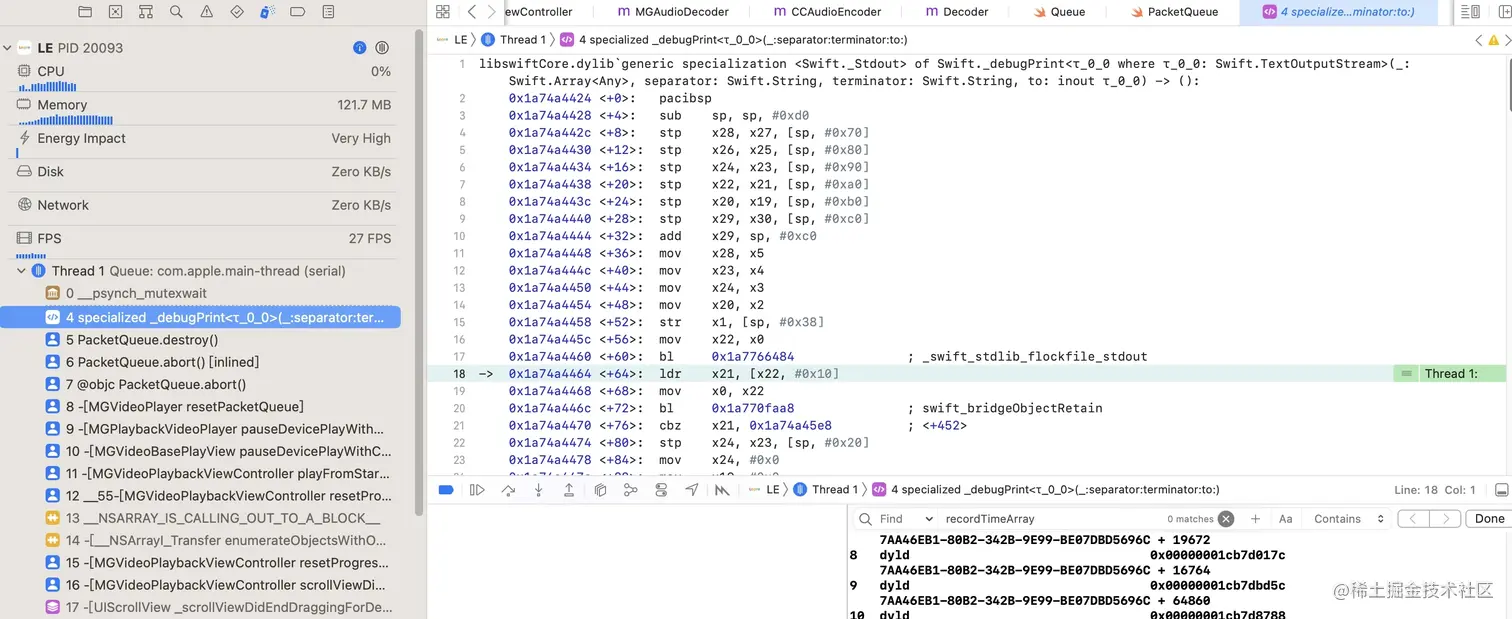Go forward with editor right chevron
The width and height of the screenshot is (1512, 619).
(x=491, y=12)
